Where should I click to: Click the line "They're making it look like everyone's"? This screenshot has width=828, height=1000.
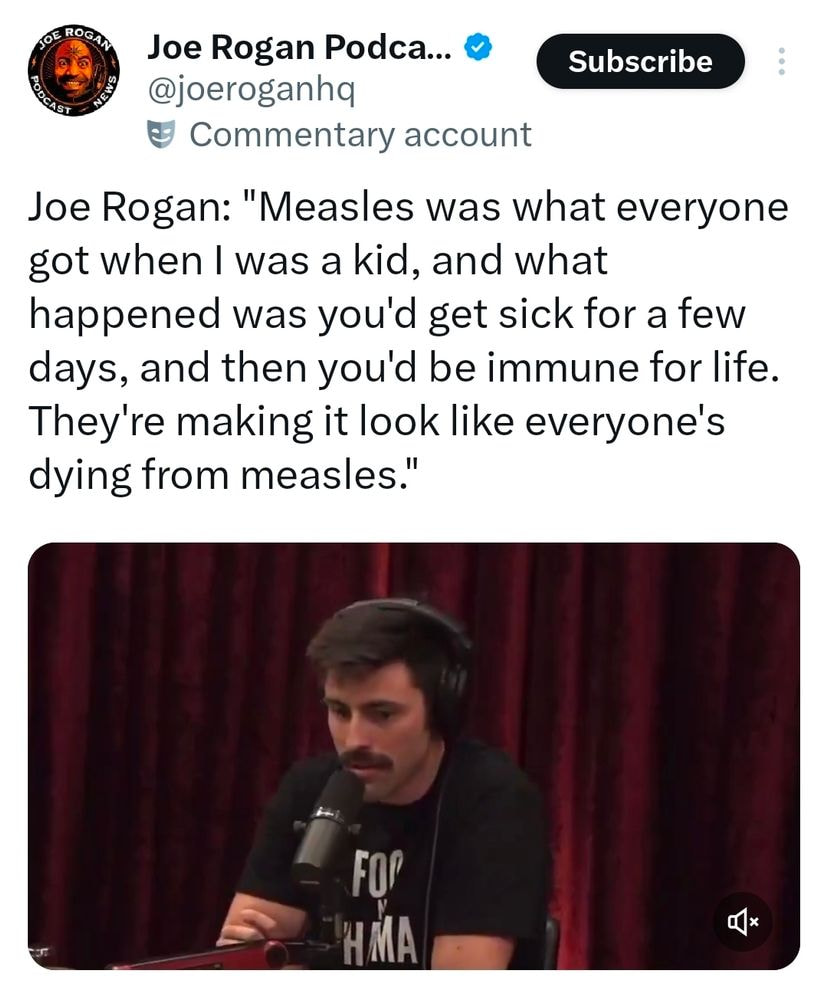coord(376,419)
